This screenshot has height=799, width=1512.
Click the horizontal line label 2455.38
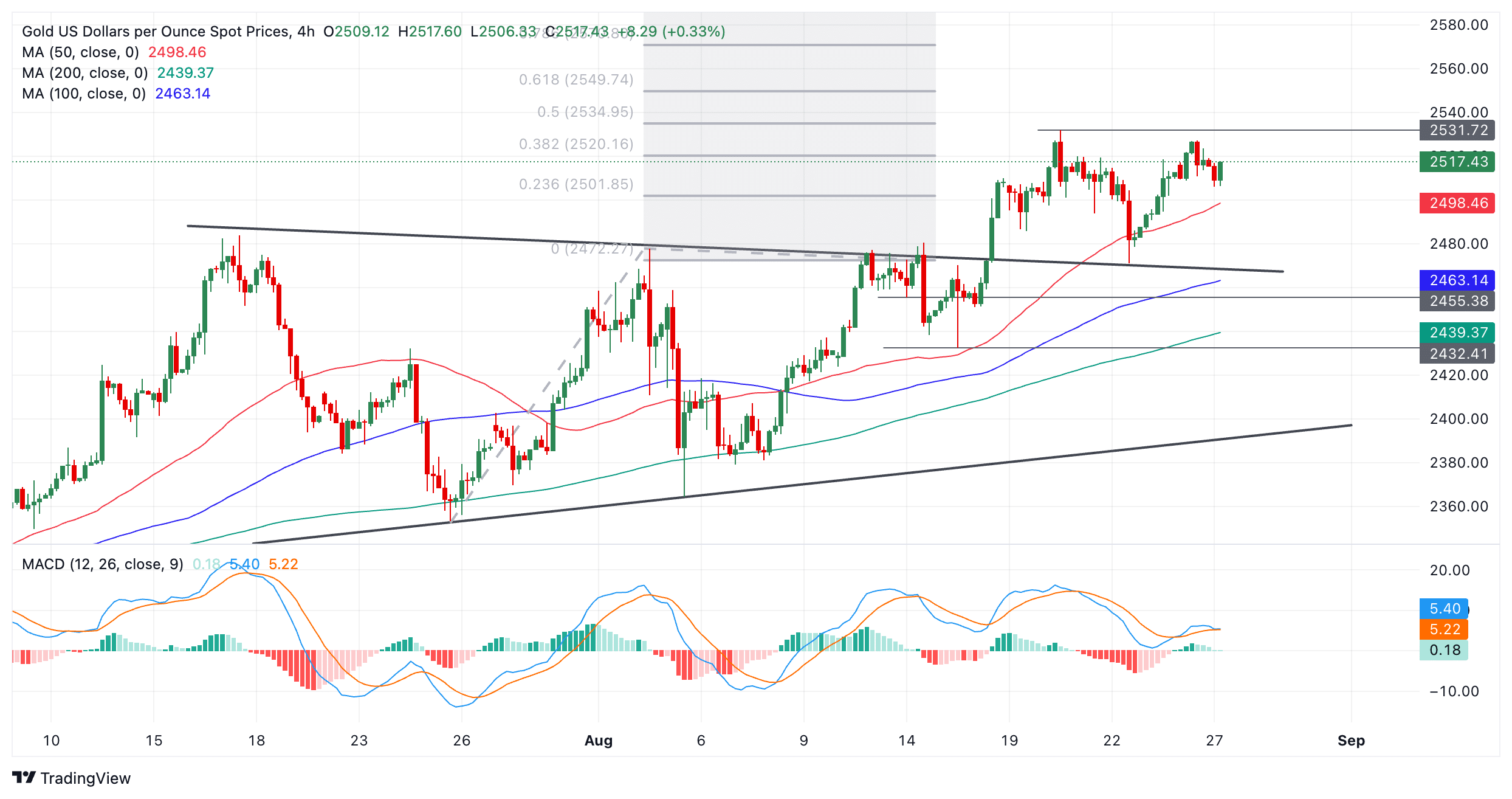click(1457, 301)
